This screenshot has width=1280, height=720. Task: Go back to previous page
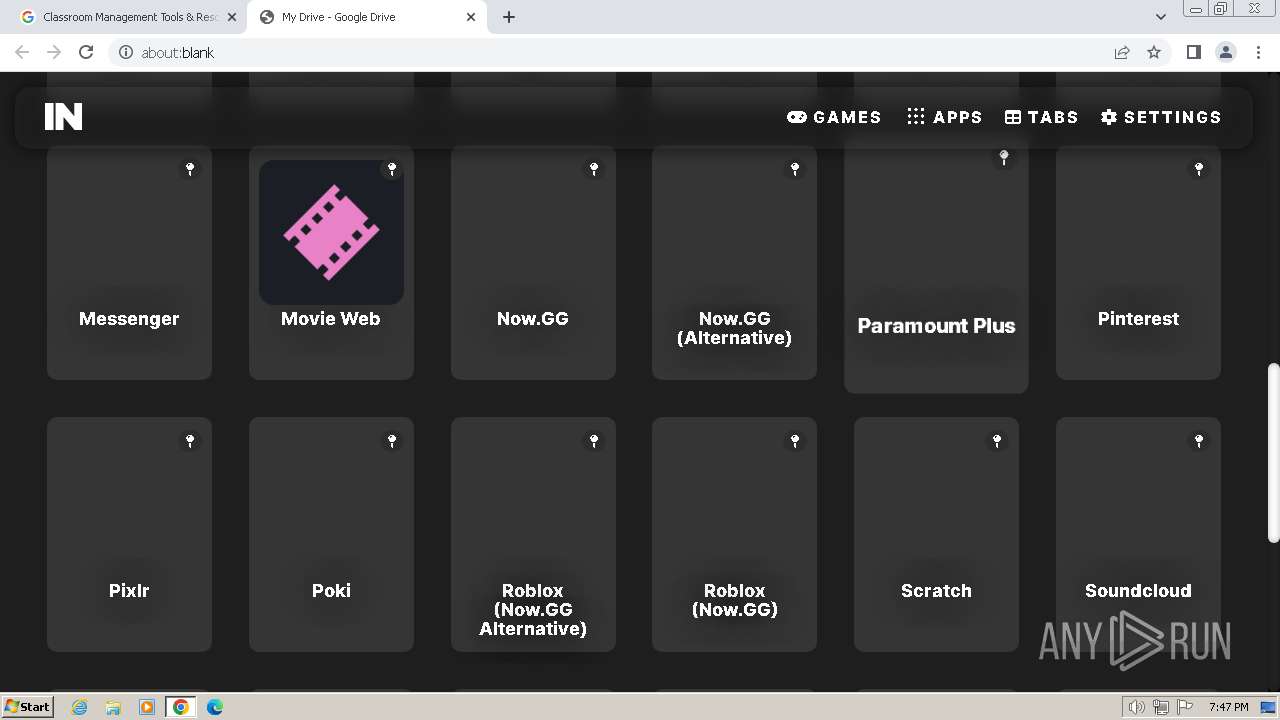[x=22, y=52]
